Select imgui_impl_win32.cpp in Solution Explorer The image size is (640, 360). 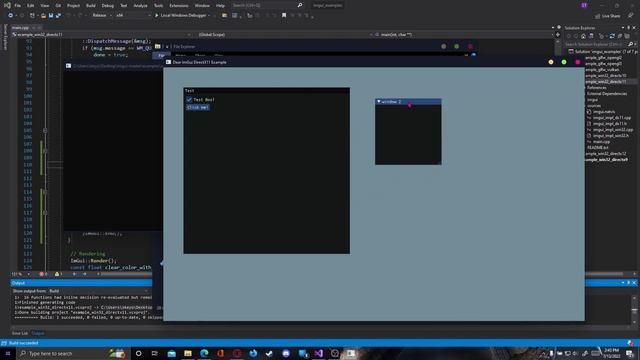coord(613,130)
